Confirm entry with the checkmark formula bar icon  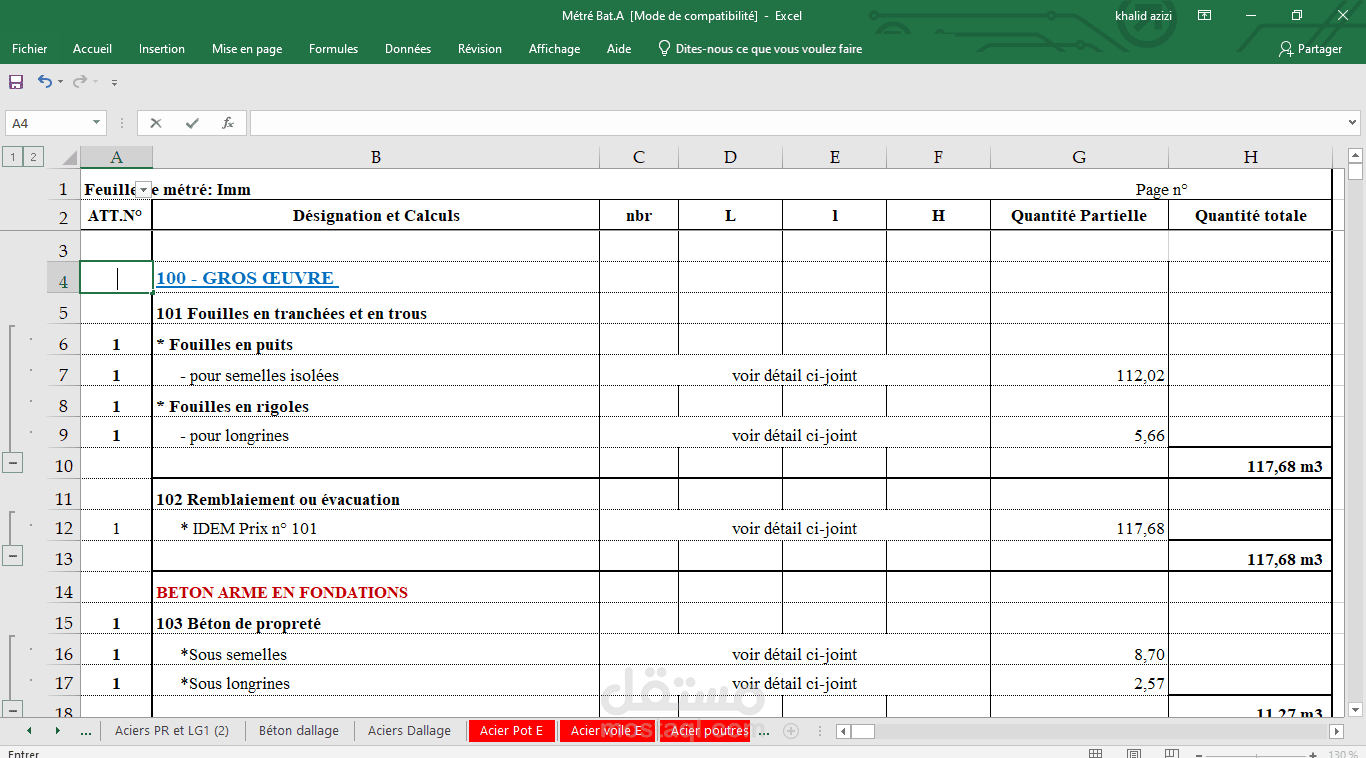[192, 123]
